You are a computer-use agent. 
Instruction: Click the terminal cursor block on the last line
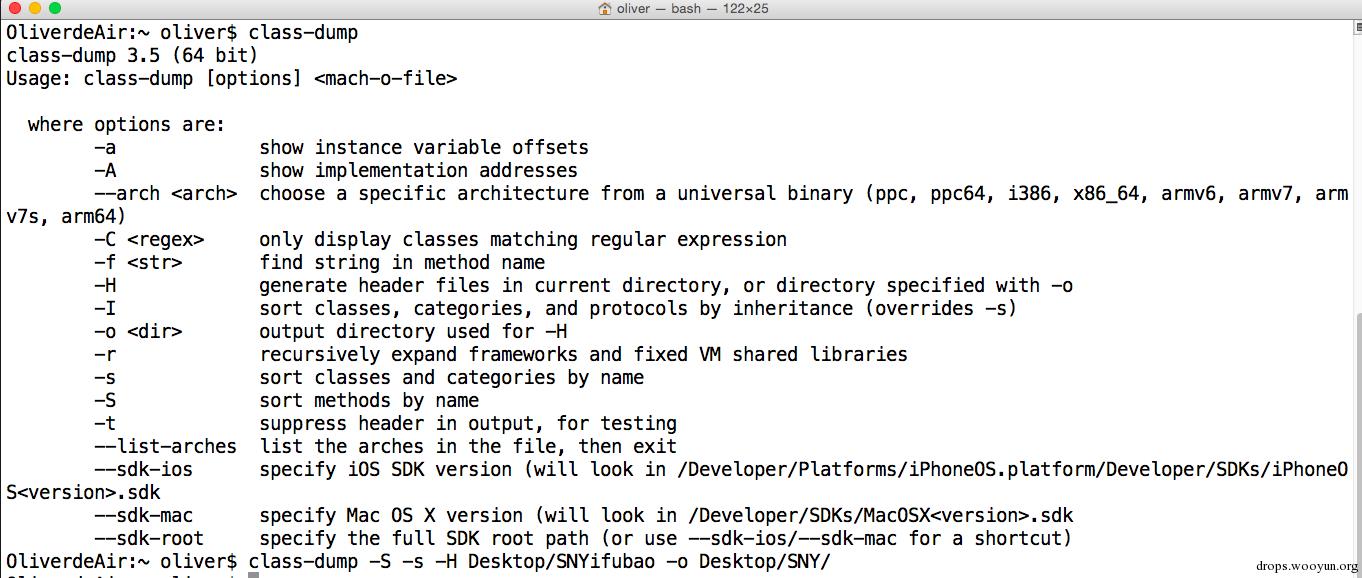(254, 574)
